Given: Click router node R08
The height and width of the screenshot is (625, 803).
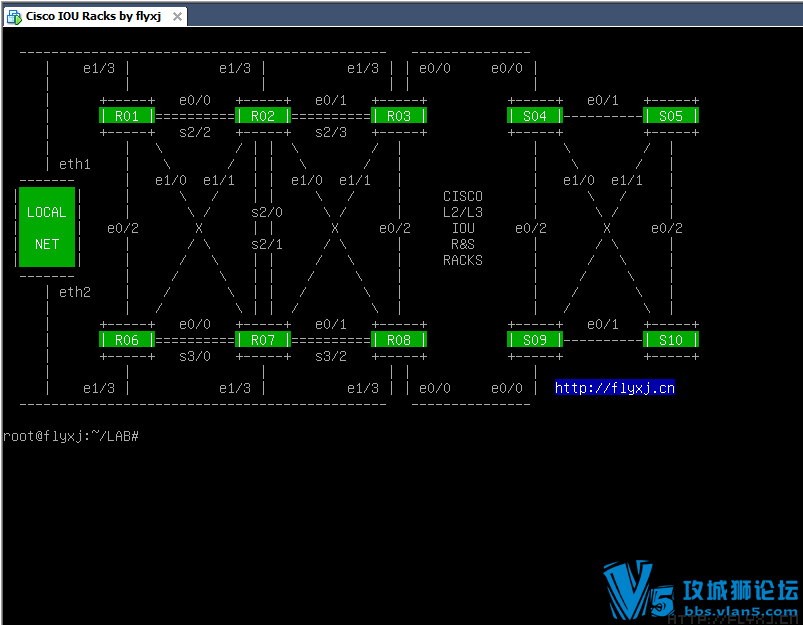Looking at the screenshot, I should point(399,340).
